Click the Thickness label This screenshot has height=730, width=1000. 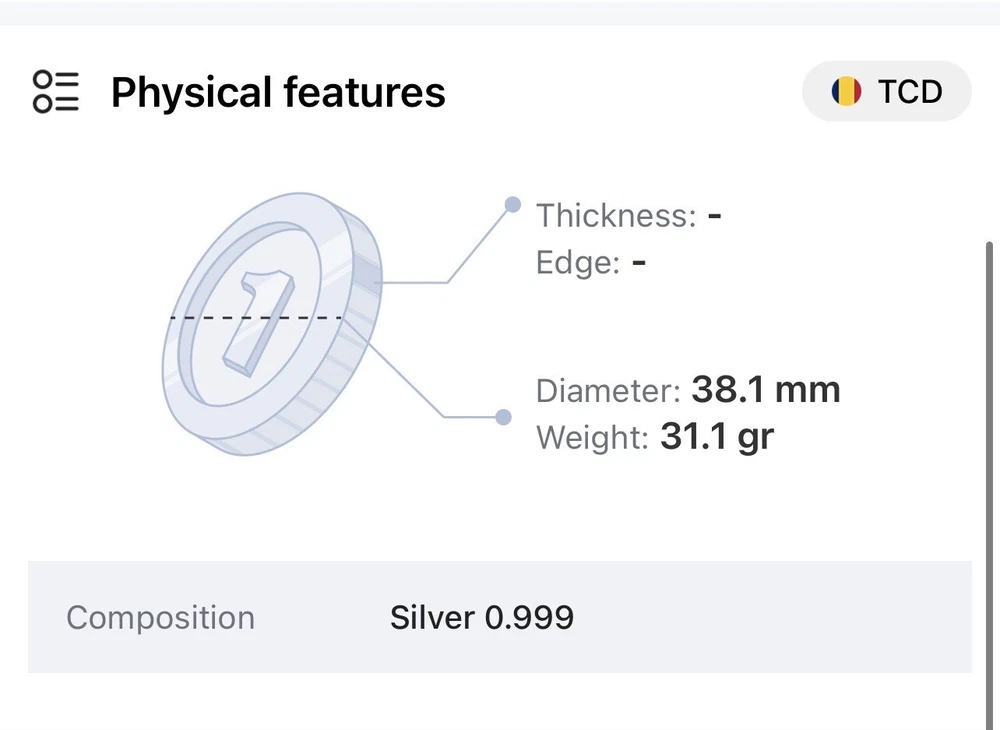pos(616,216)
